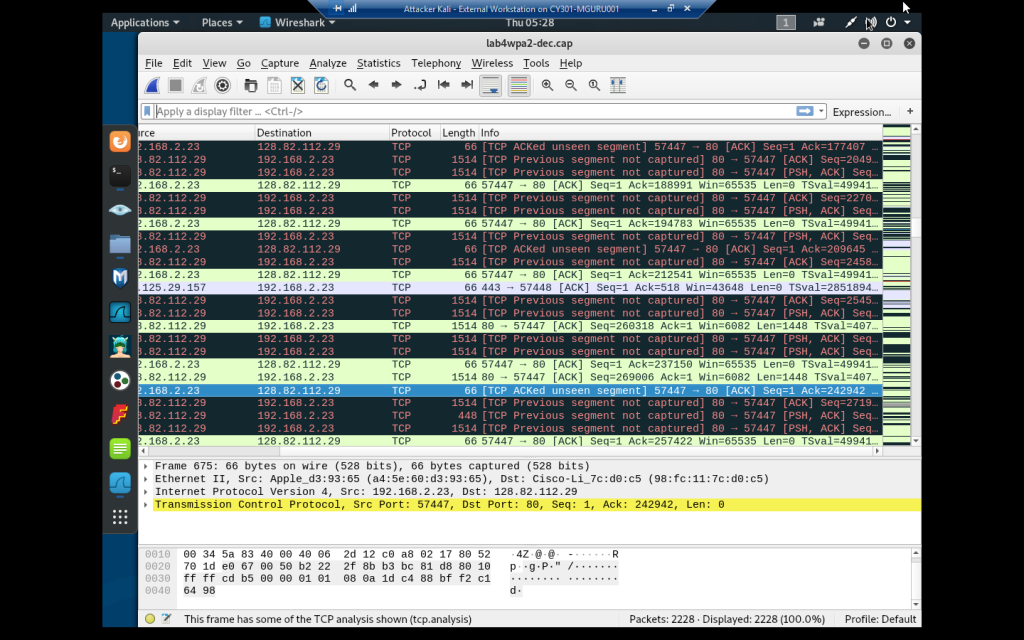Toggle packet list colorization
This screenshot has width=1024, height=640.
519,86
